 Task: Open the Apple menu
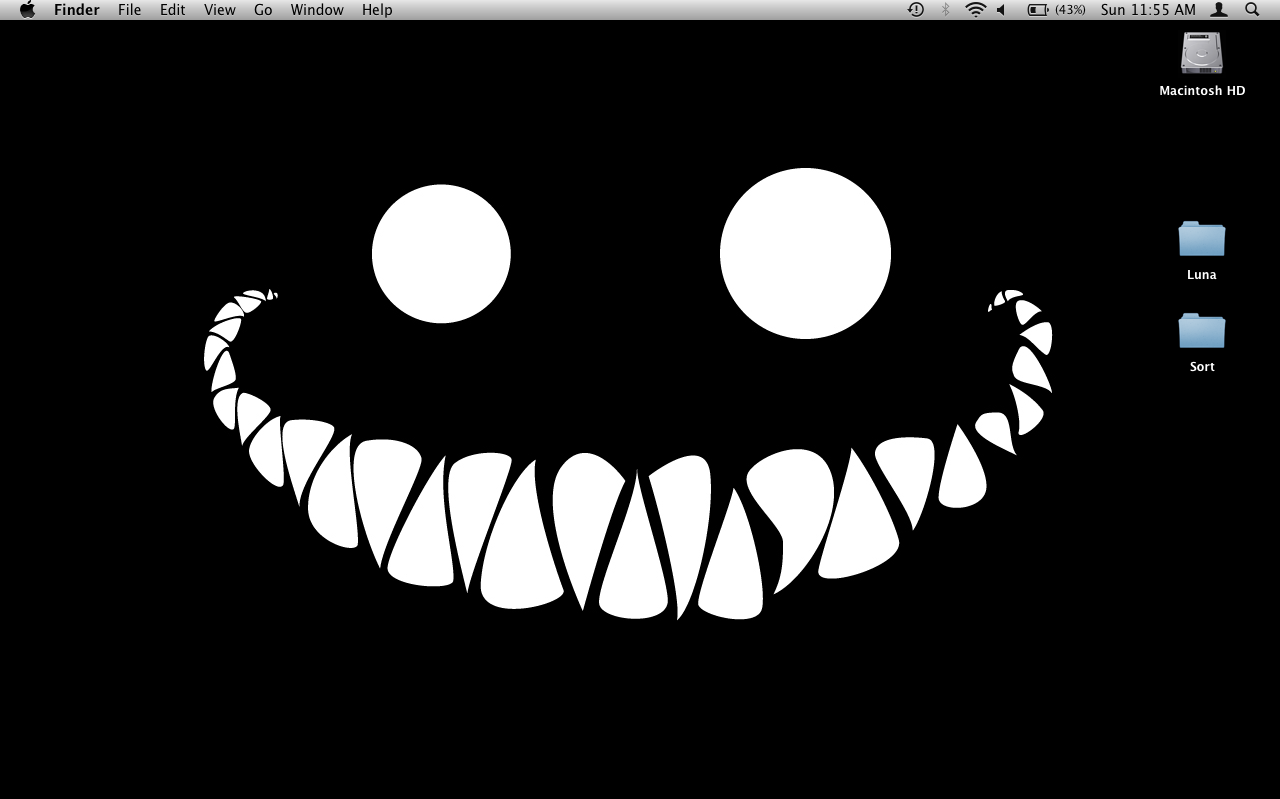pyautogui.click(x=27, y=10)
